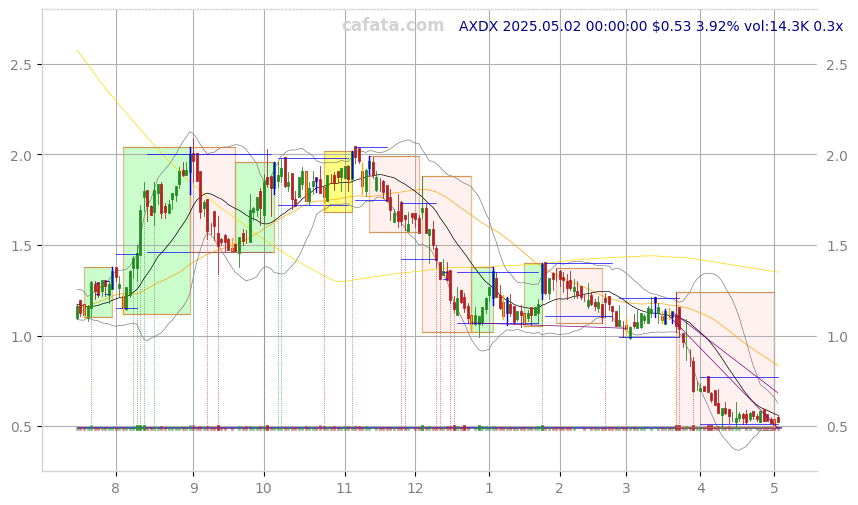The image size is (858, 505).
Task: Click month label 5 on x-axis
Action: 774,488
